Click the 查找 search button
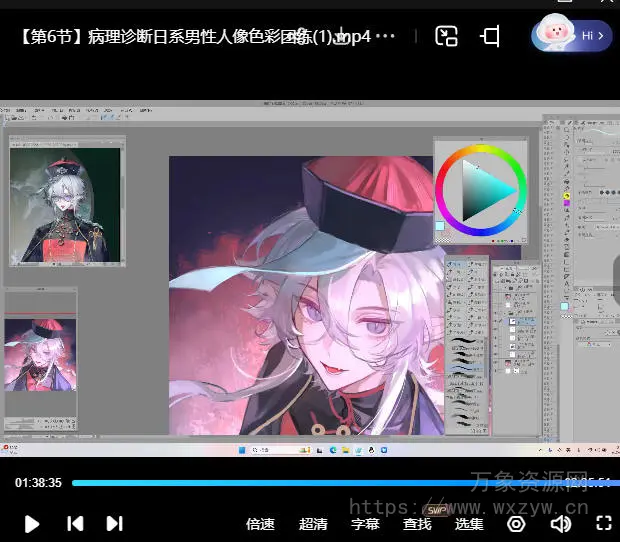Image resolution: width=620 pixels, height=542 pixels. [x=417, y=524]
